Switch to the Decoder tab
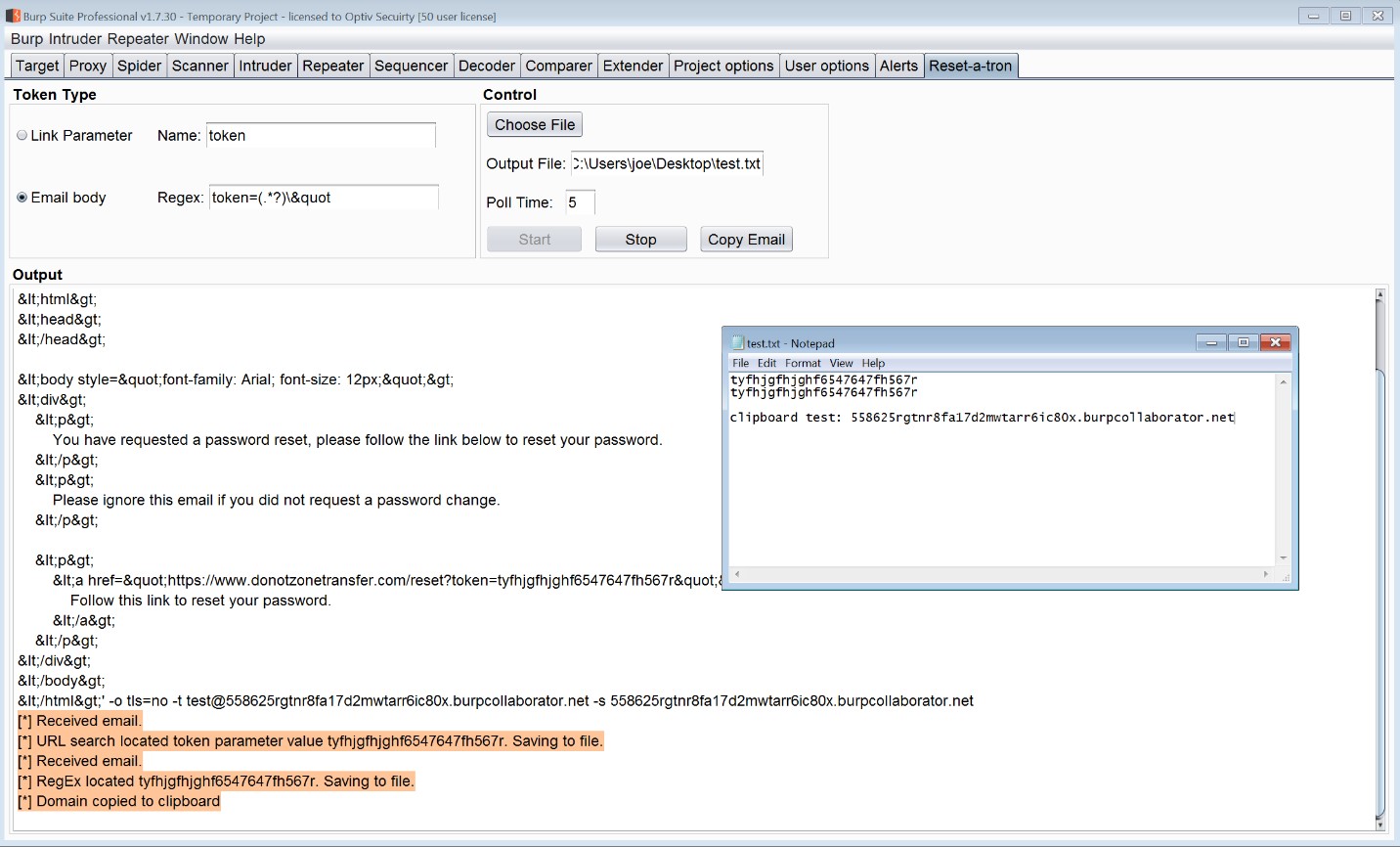This screenshot has width=1400, height=847. point(486,66)
